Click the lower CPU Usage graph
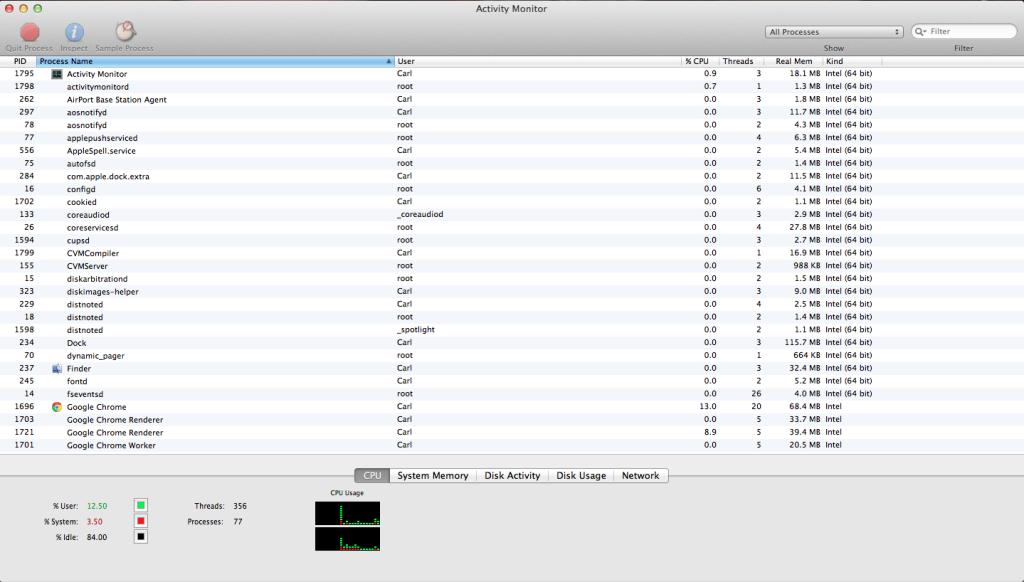 [347, 539]
